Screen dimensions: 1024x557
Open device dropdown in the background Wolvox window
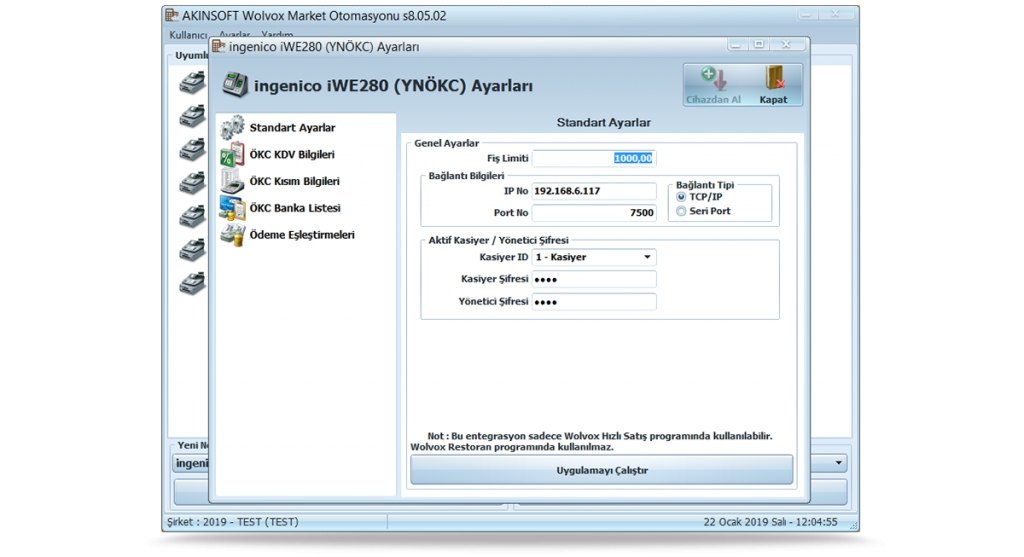coord(839,463)
